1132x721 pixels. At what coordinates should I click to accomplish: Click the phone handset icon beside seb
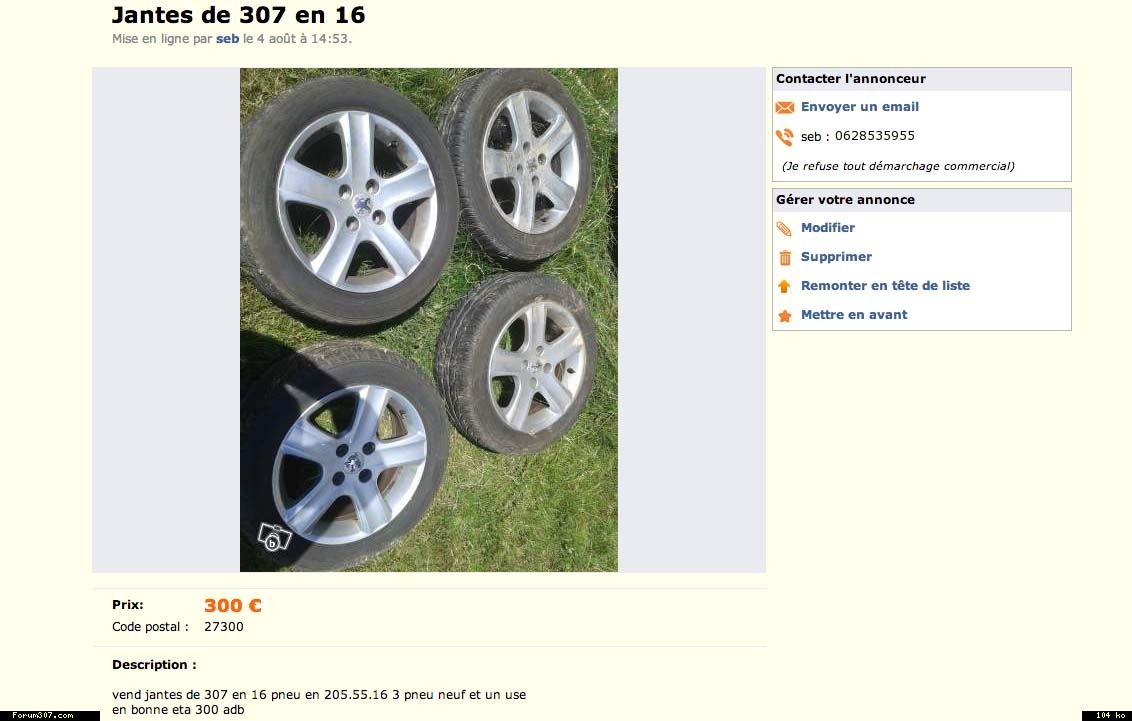(784, 137)
